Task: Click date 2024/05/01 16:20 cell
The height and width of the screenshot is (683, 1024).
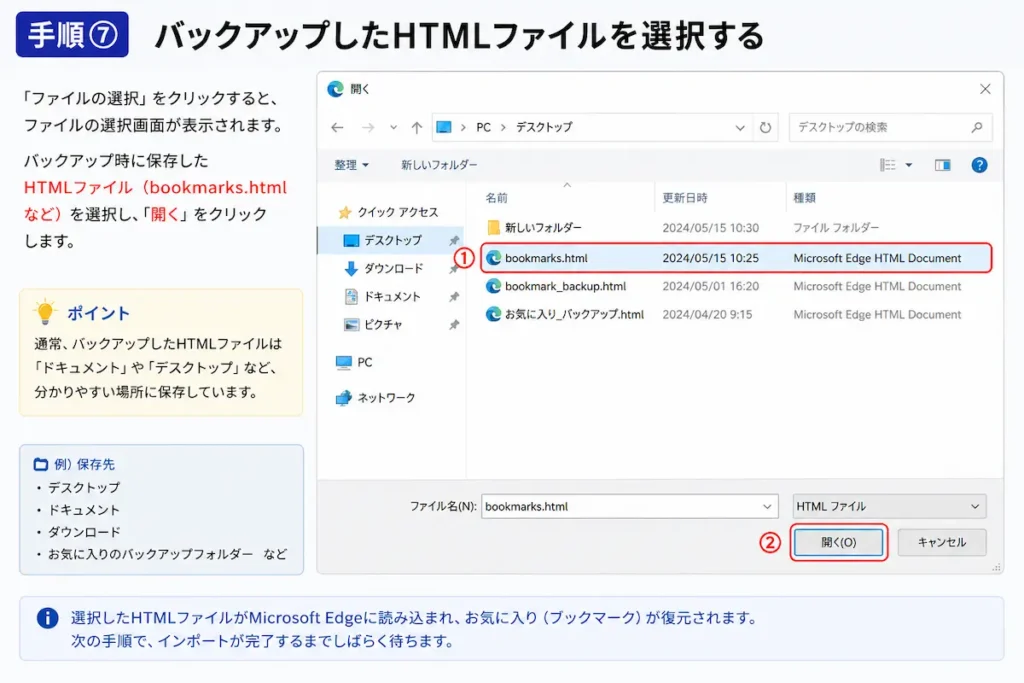Action: click(x=711, y=286)
